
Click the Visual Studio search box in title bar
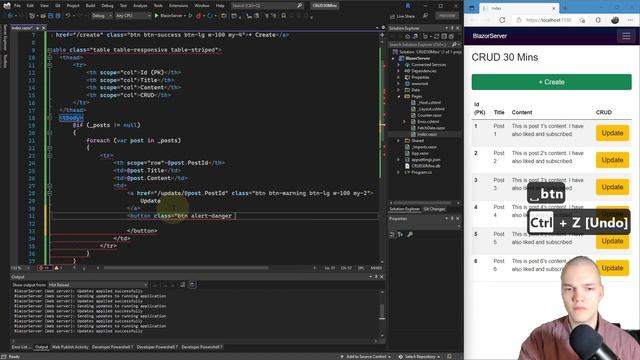point(267,6)
